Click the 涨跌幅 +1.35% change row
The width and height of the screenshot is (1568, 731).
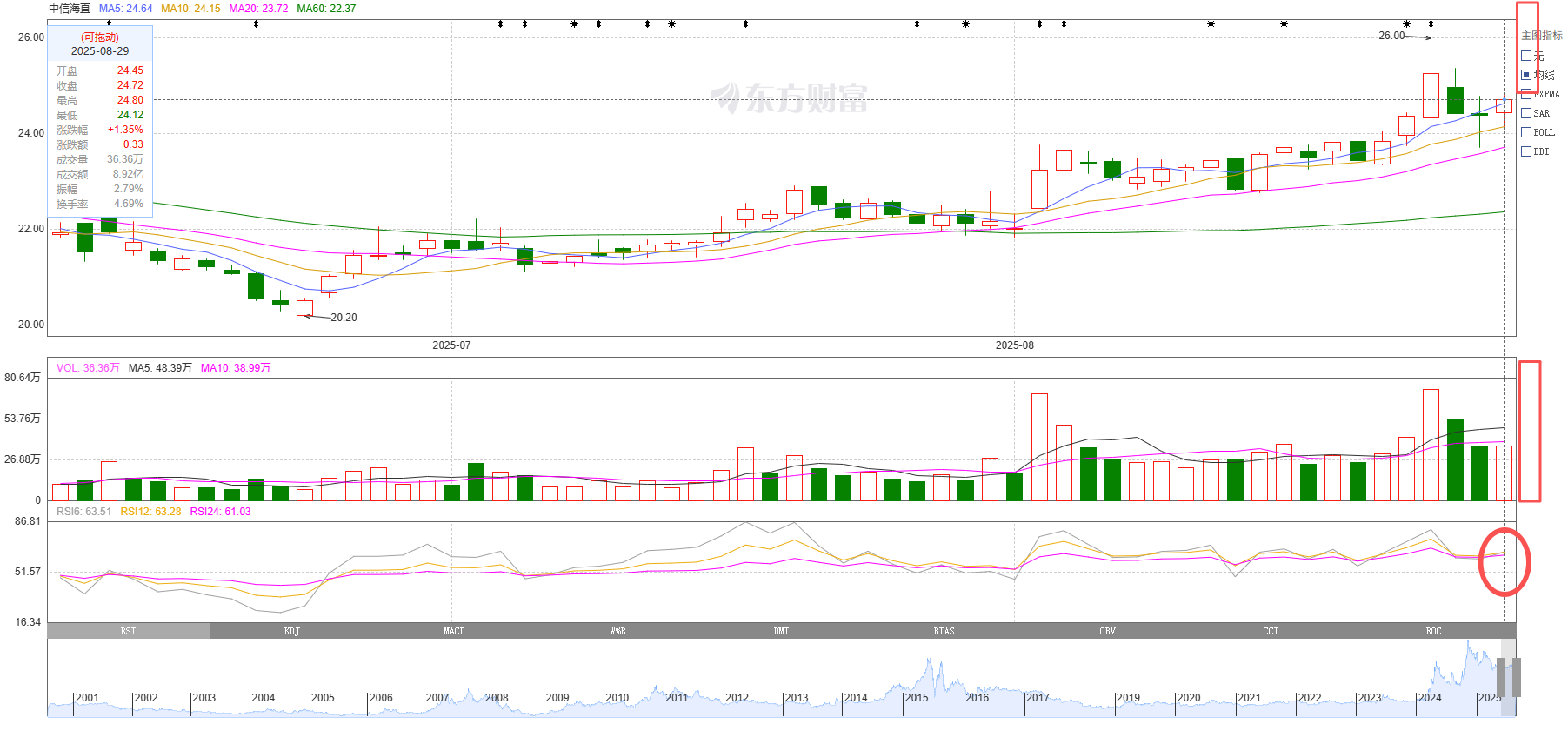point(100,130)
